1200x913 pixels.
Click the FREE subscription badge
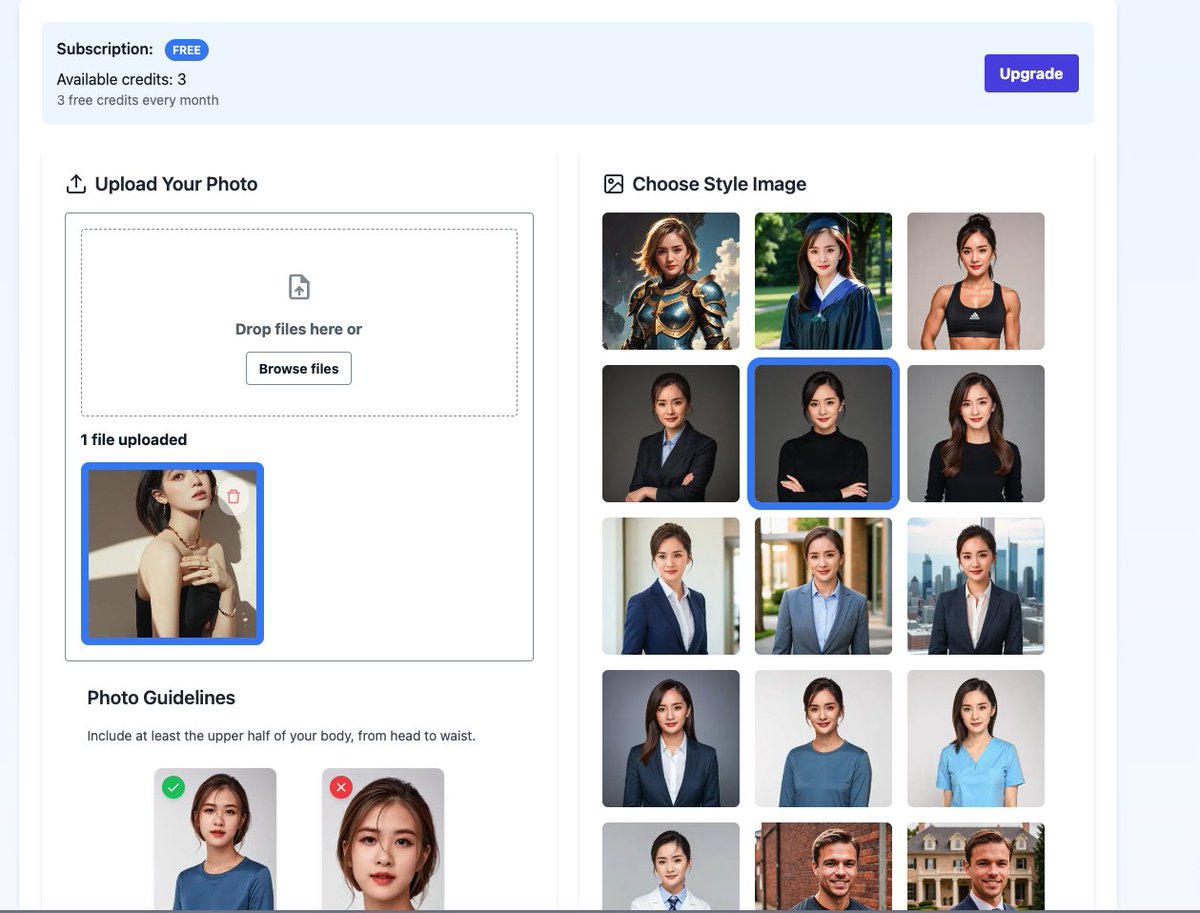coord(187,50)
